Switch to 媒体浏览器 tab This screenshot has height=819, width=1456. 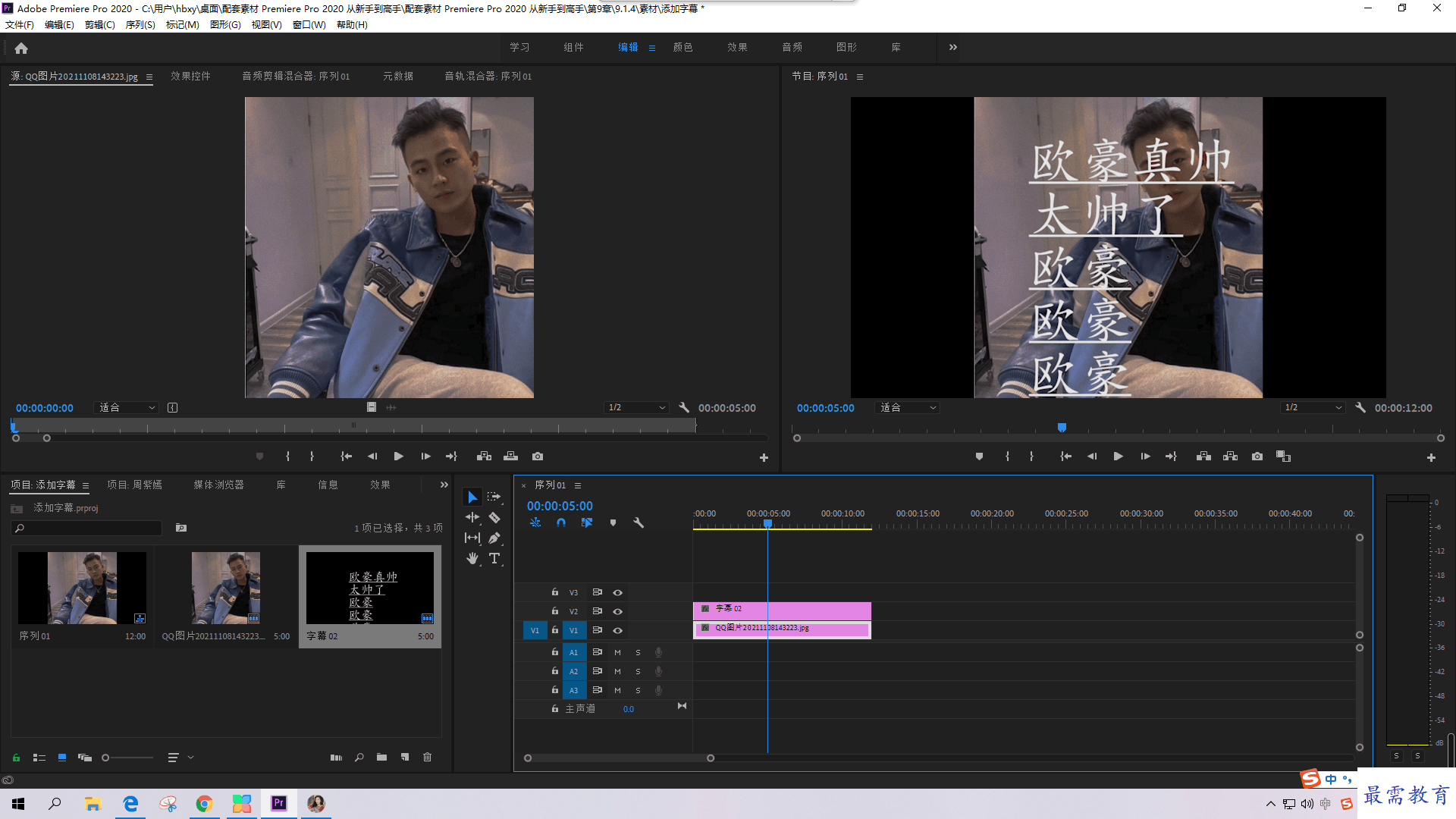(218, 485)
